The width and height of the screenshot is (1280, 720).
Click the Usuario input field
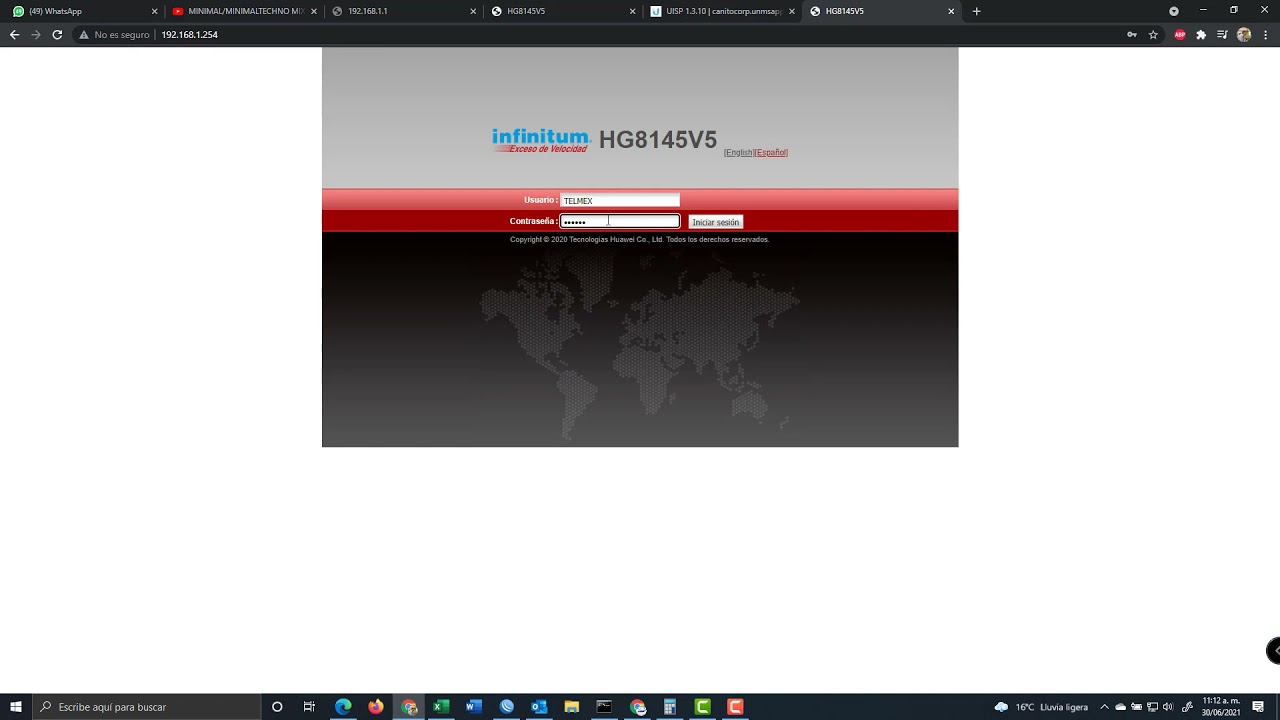tap(620, 200)
